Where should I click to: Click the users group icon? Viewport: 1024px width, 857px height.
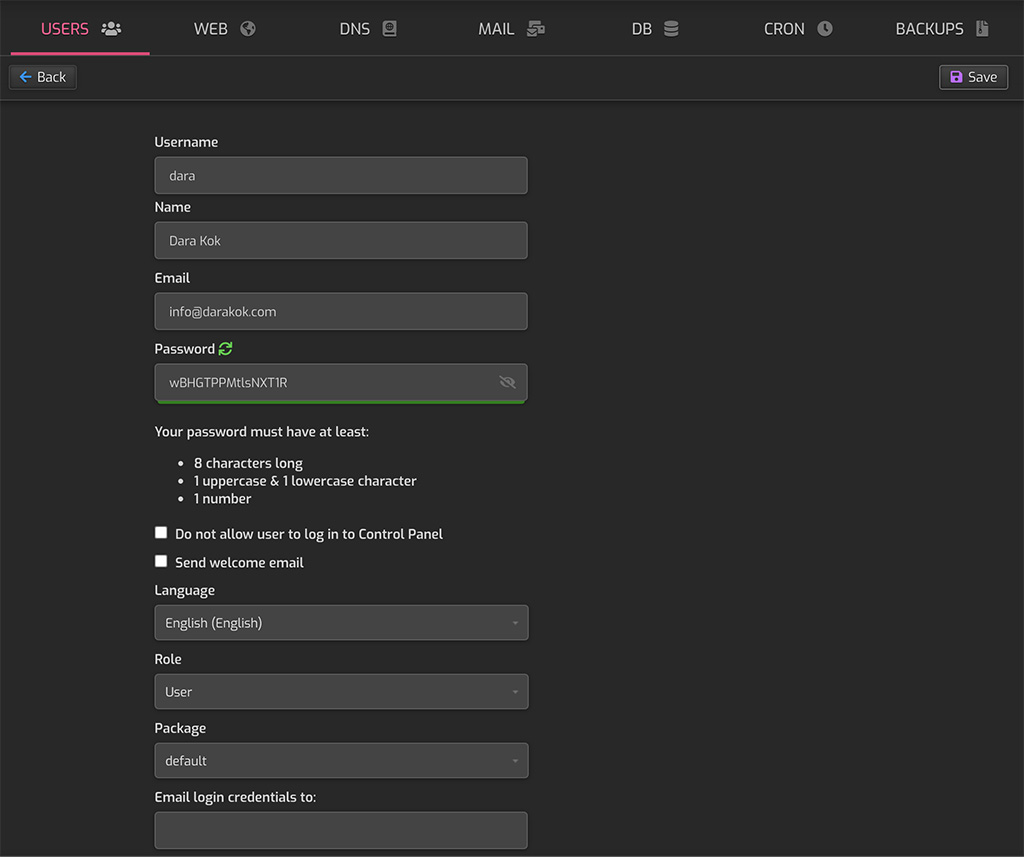pos(111,29)
